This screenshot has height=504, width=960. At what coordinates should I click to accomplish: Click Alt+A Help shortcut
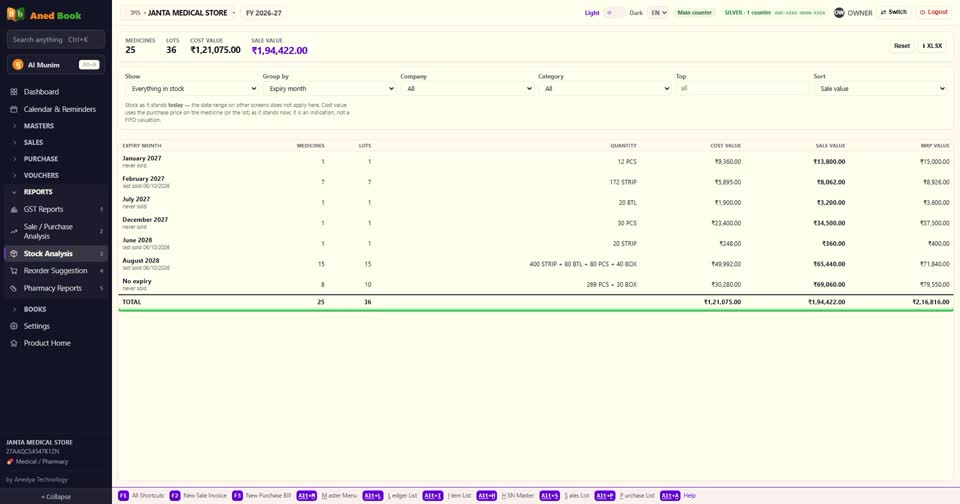pyautogui.click(x=678, y=496)
